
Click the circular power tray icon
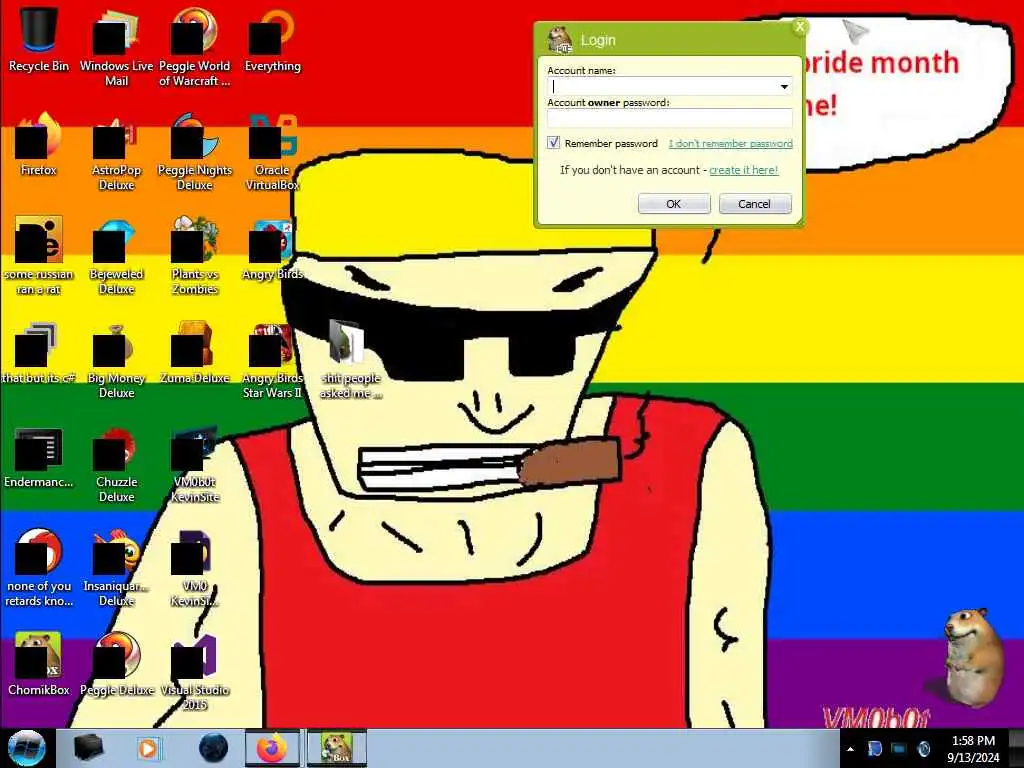[923, 748]
